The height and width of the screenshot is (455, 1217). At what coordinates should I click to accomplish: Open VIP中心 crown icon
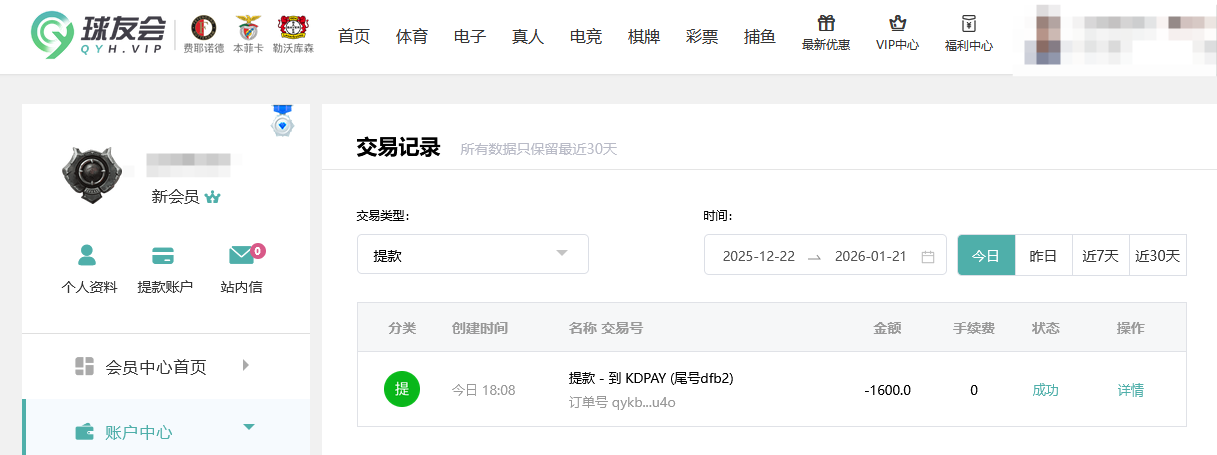897,23
